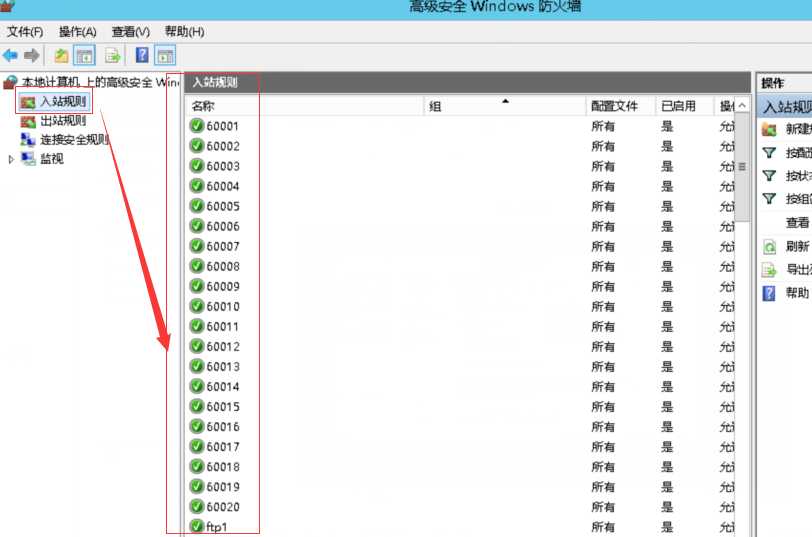This screenshot has height=537, width=812.
Task: Select the rule named 60006
Action: pyautogui.click(x=223, y=226)
